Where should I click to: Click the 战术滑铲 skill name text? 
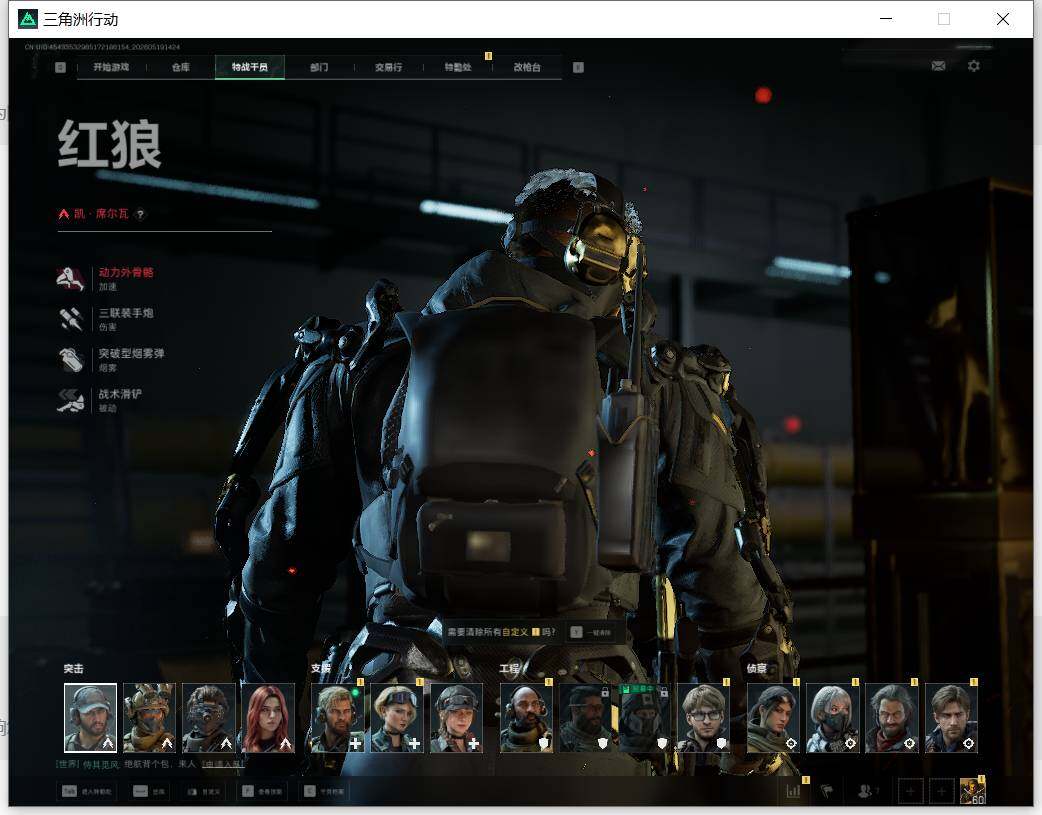120,394
